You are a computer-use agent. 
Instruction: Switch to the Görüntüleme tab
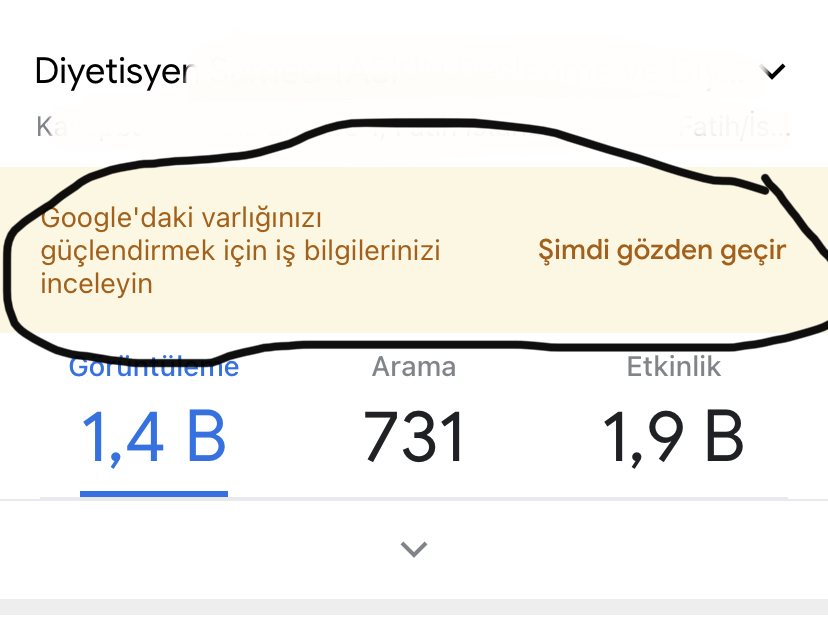tap(154, 366)
